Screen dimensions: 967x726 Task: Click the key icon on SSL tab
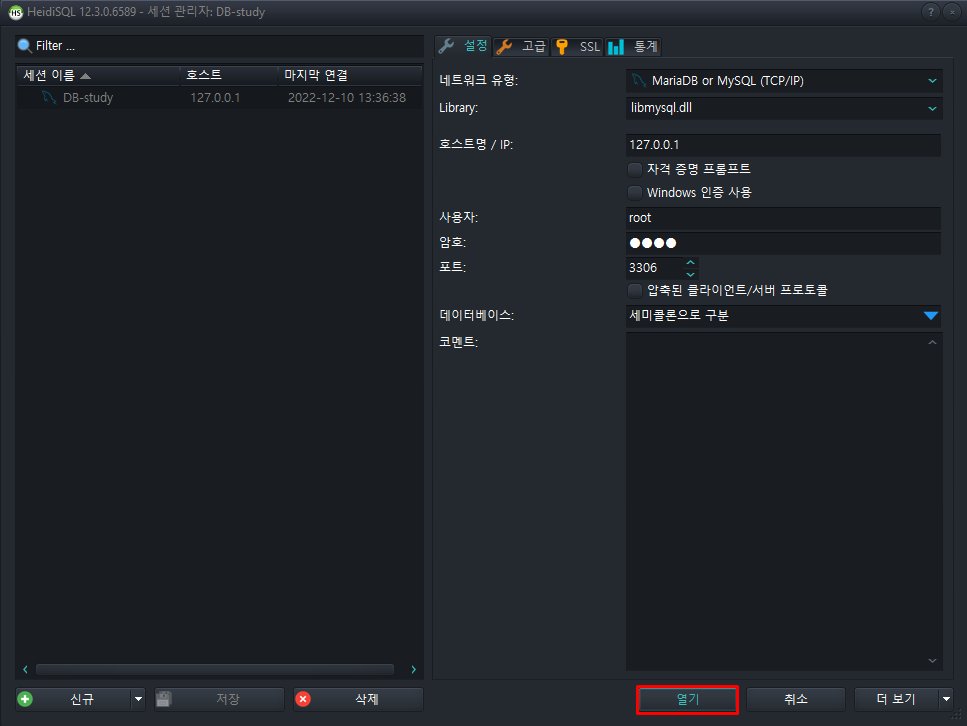point(561,47)
